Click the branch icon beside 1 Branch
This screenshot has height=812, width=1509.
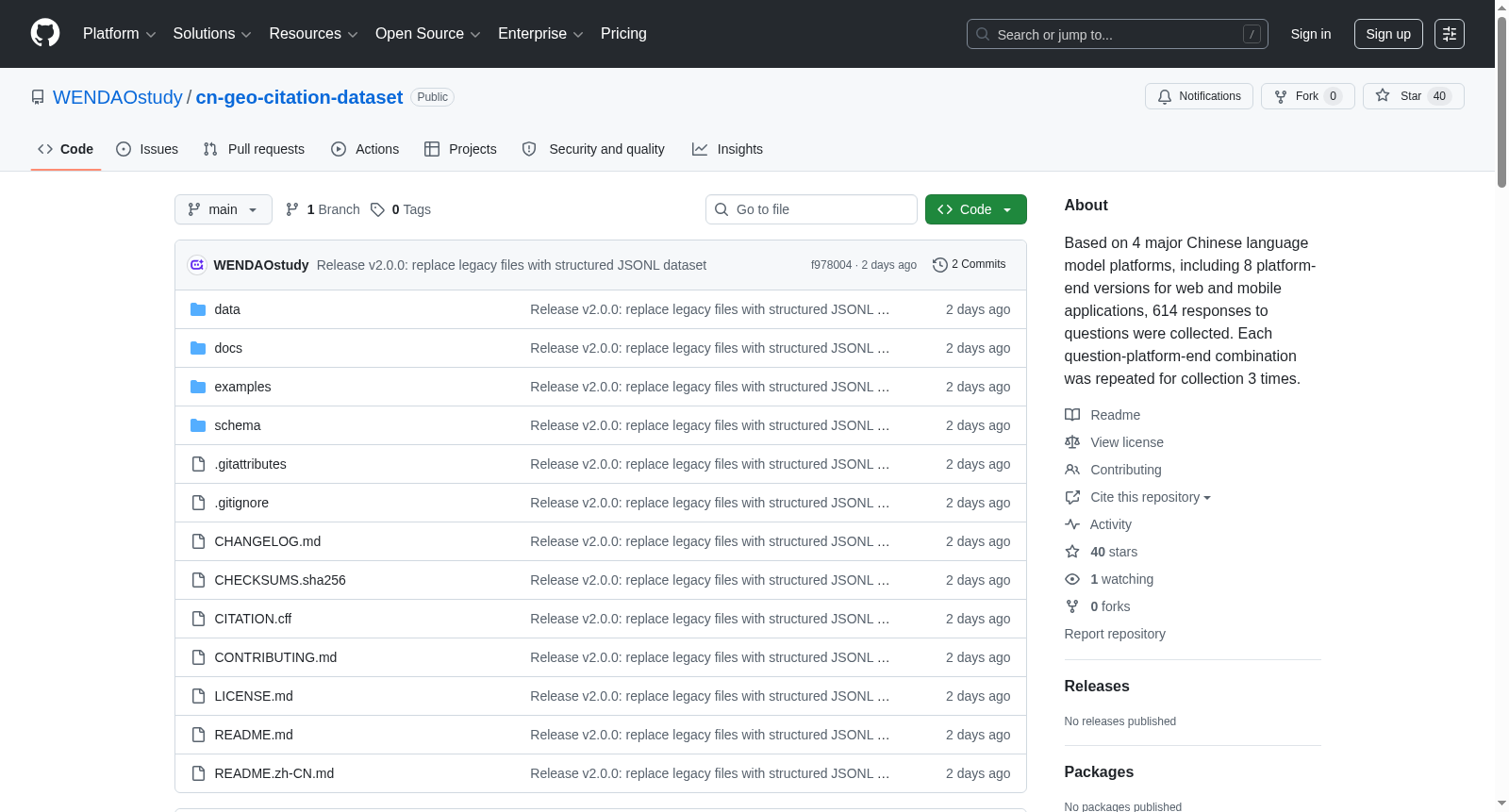coord(292,209)
